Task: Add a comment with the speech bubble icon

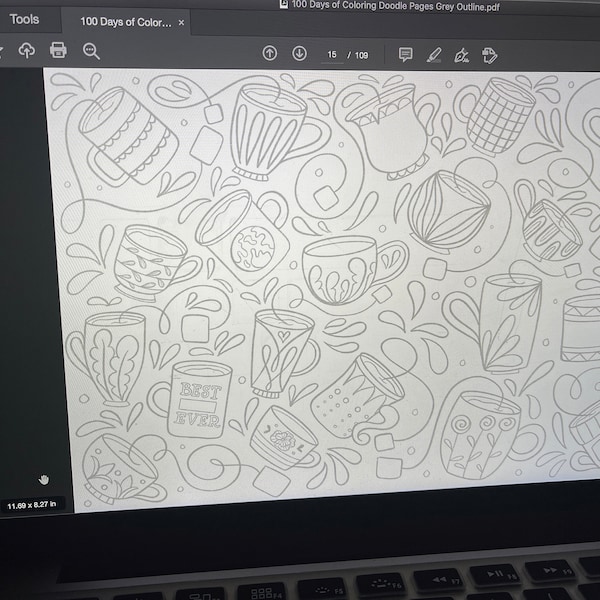Action: pos(405,55)
